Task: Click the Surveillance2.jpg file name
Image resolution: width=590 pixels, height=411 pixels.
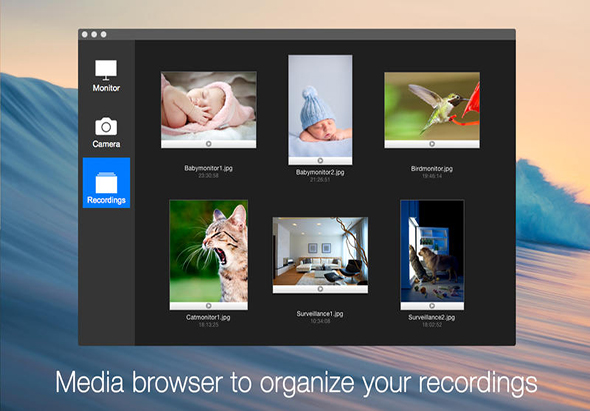Action: coord(432,317)
